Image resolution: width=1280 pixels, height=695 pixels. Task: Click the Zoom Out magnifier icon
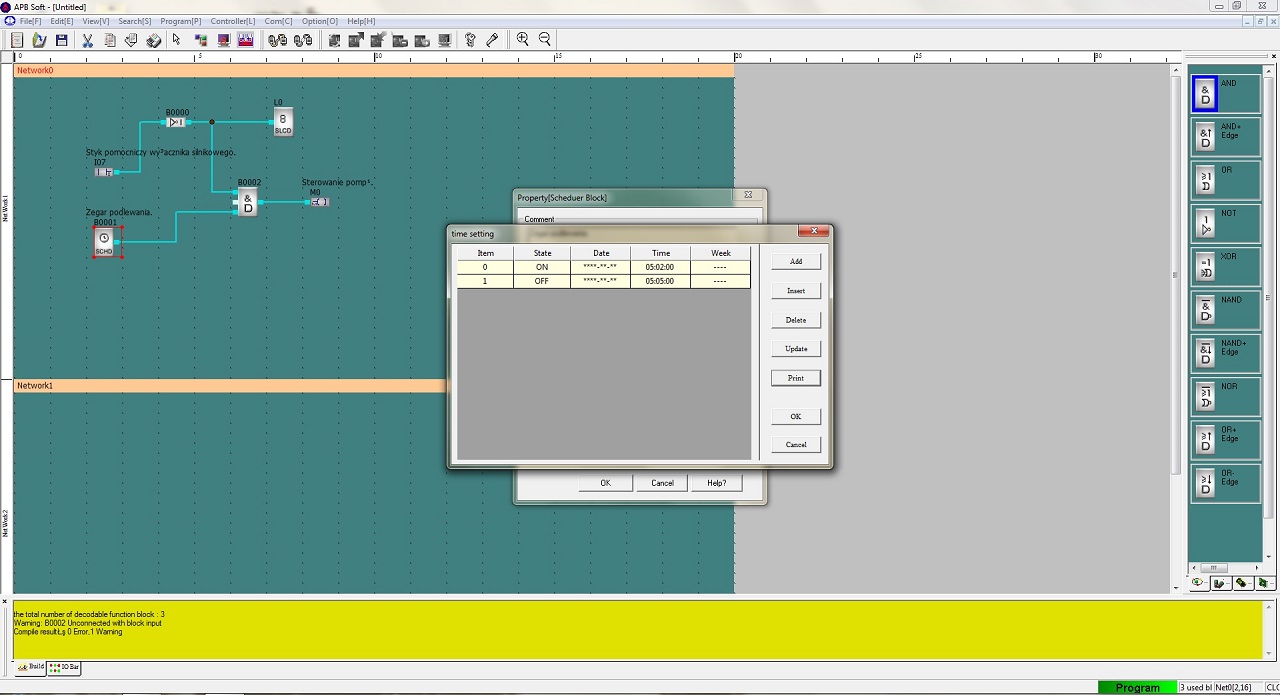[x=545, y=40]
